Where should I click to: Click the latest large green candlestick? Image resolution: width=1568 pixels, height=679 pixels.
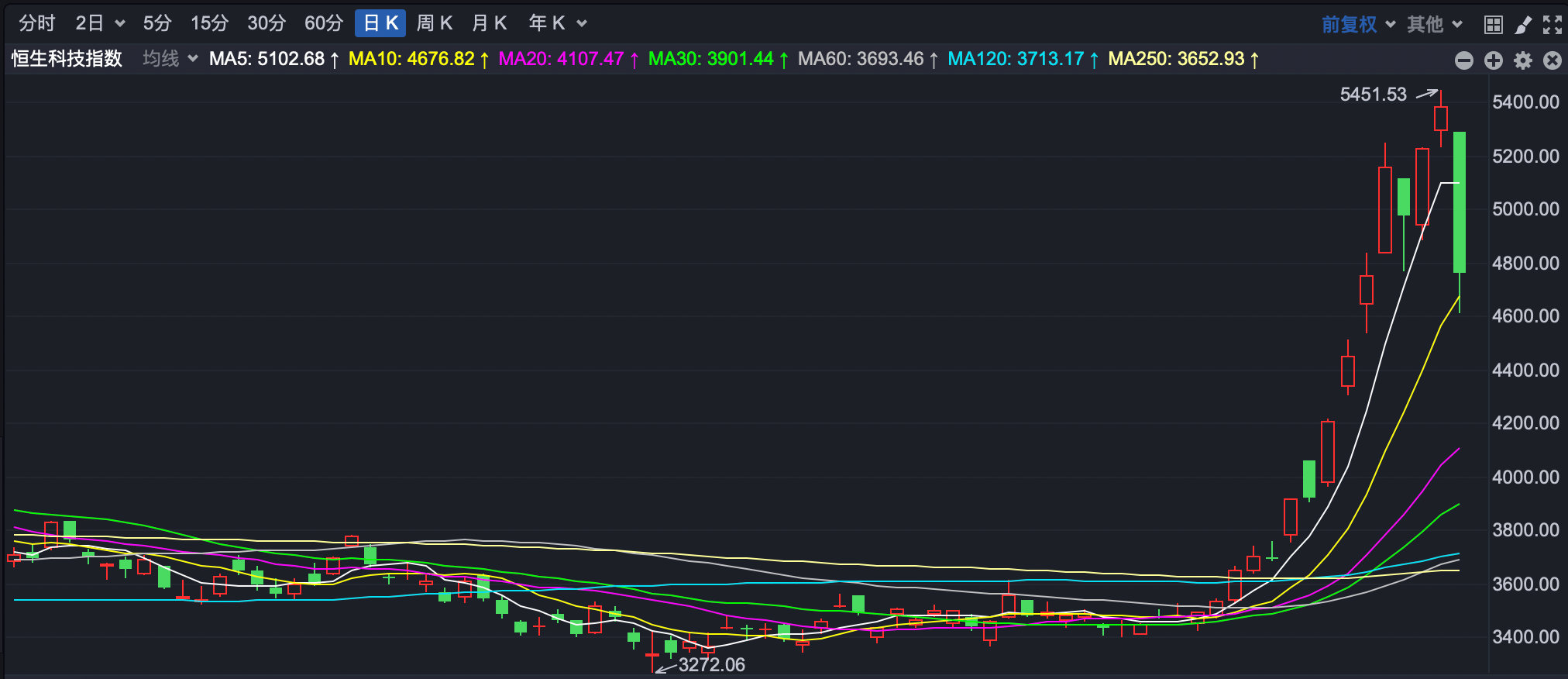1460,202
